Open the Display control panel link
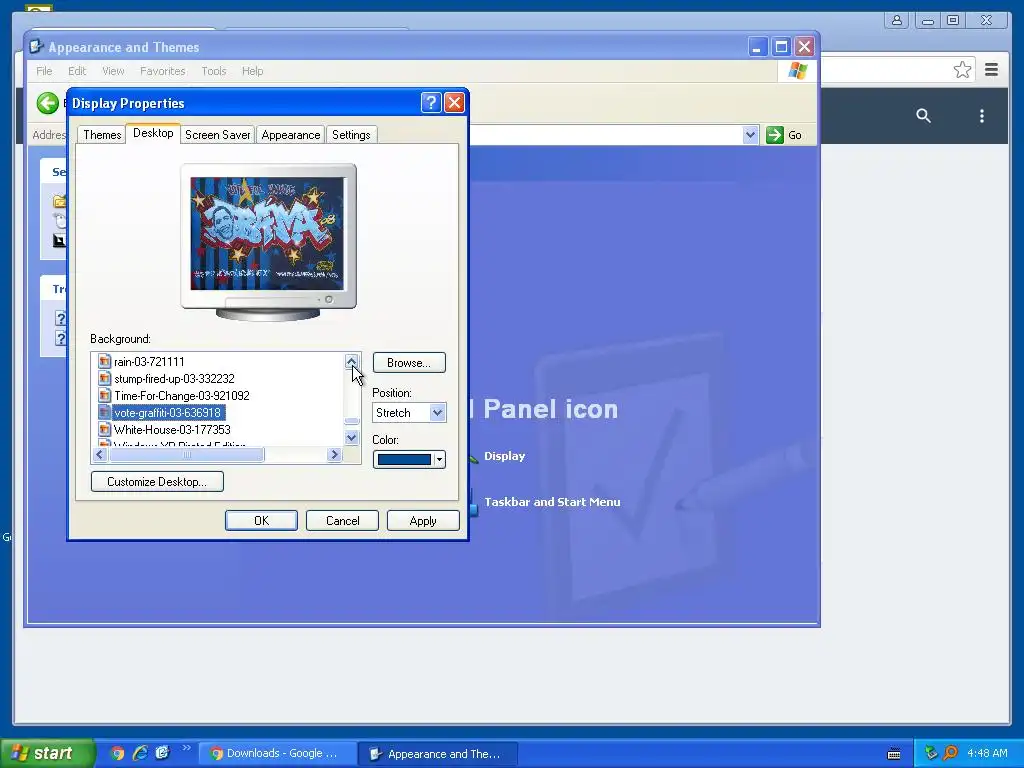The height and width of the screenshot is (768, 1024). coord(504,456)
